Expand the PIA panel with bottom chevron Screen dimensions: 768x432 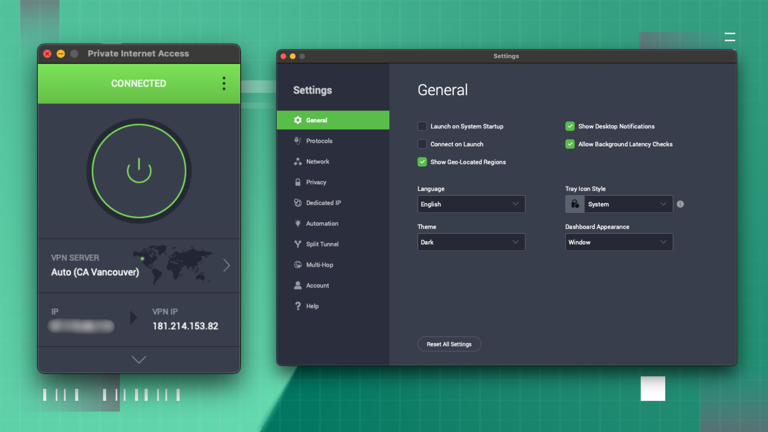click(139, 360)
